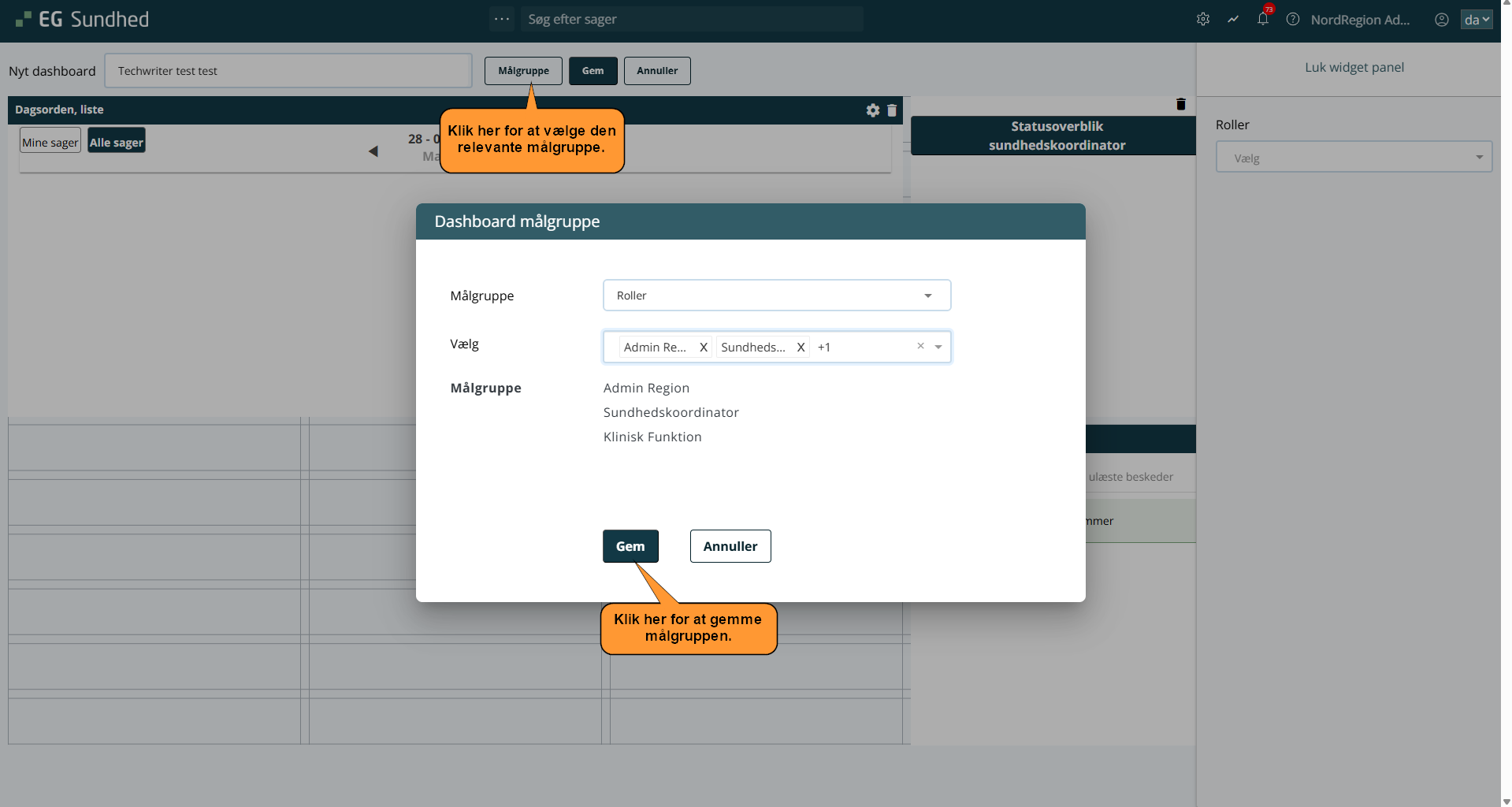
Task: Open notifications bell with red badge
Action: point(1263,19)
